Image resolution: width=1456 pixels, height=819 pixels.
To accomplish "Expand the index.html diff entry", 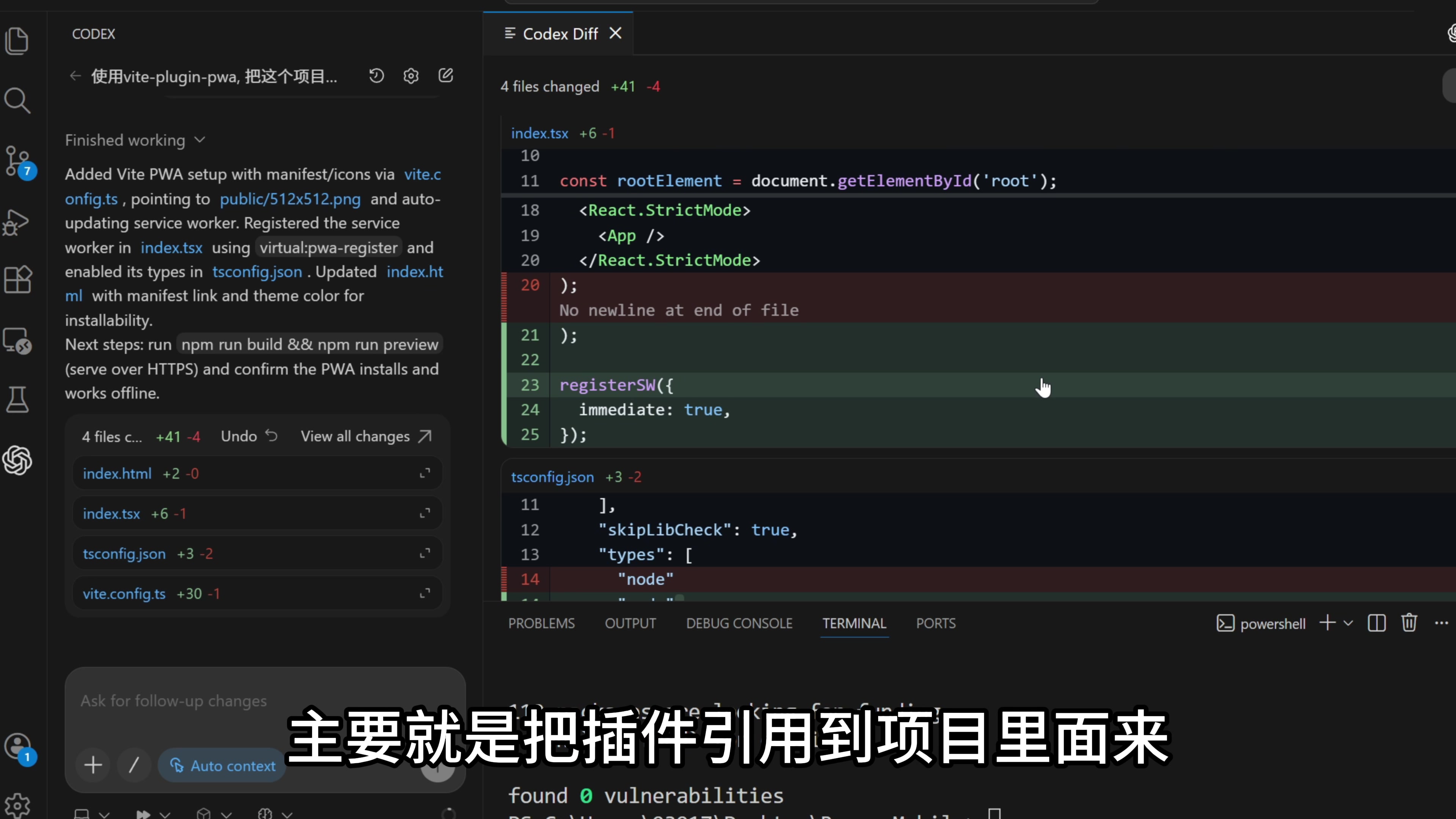I will click(425, 473).
